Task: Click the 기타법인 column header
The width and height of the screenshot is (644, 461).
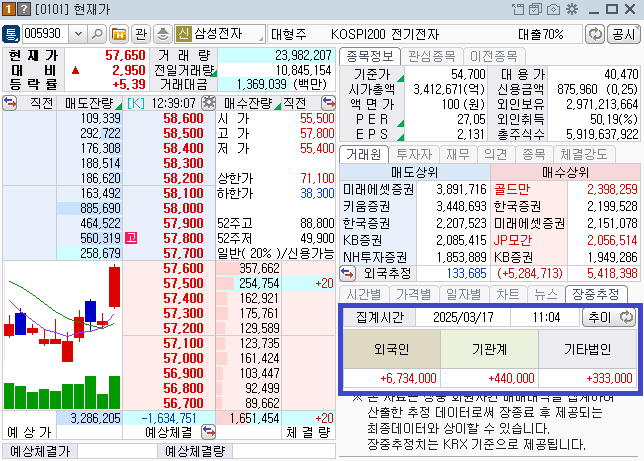Action: click(x=587, y=349)
